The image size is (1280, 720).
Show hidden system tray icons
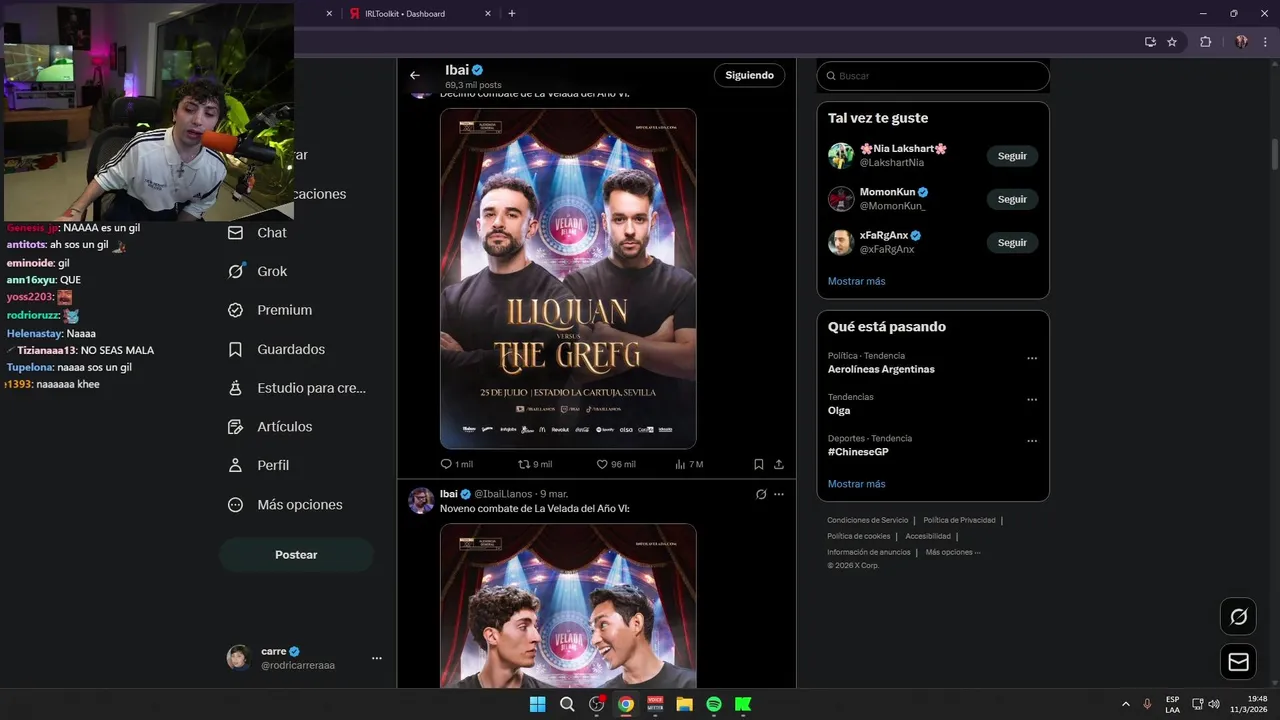click(x=1125, y=704)
